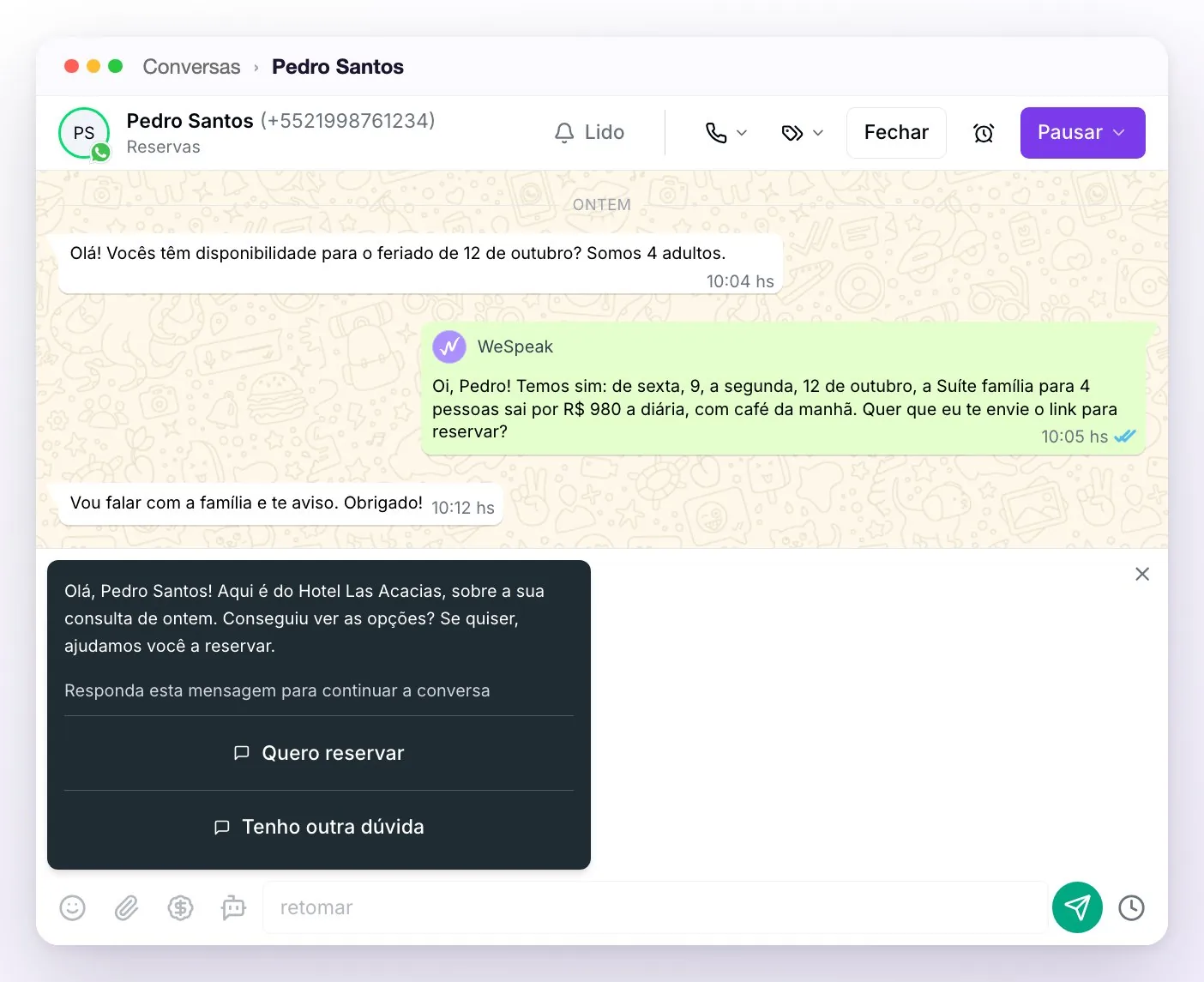Click the WeSpeak sender name
The width and height of the screenshot is (1204, 982).
[x=515, y=346]
